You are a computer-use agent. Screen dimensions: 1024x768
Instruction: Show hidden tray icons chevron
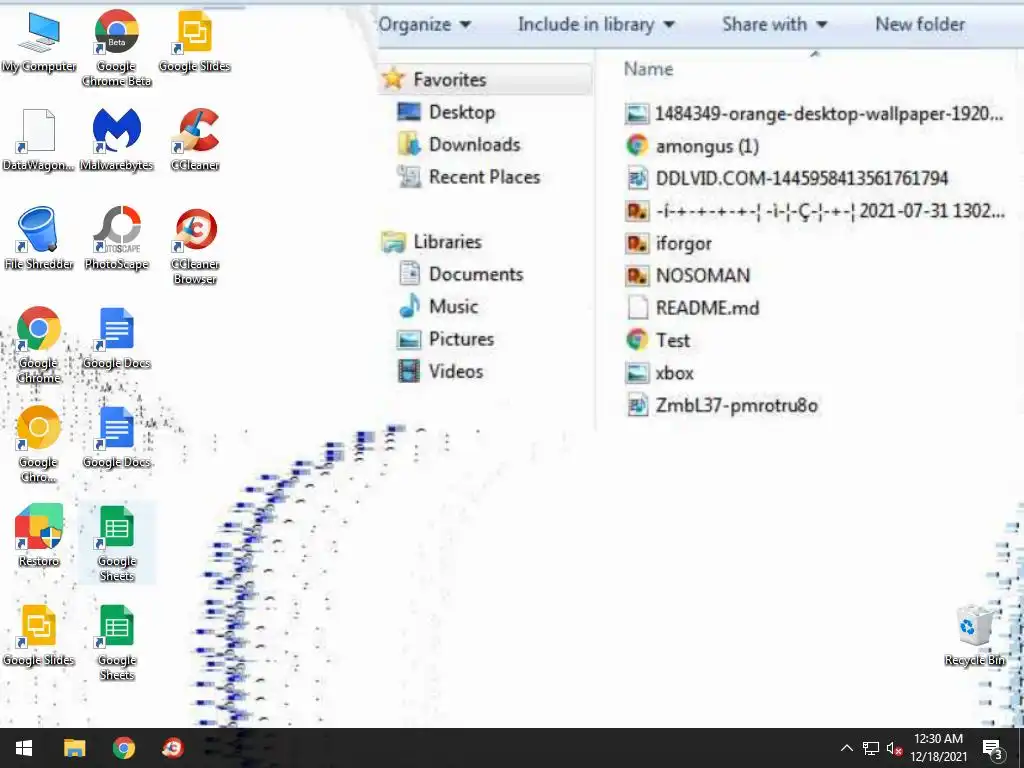(846, 748)
